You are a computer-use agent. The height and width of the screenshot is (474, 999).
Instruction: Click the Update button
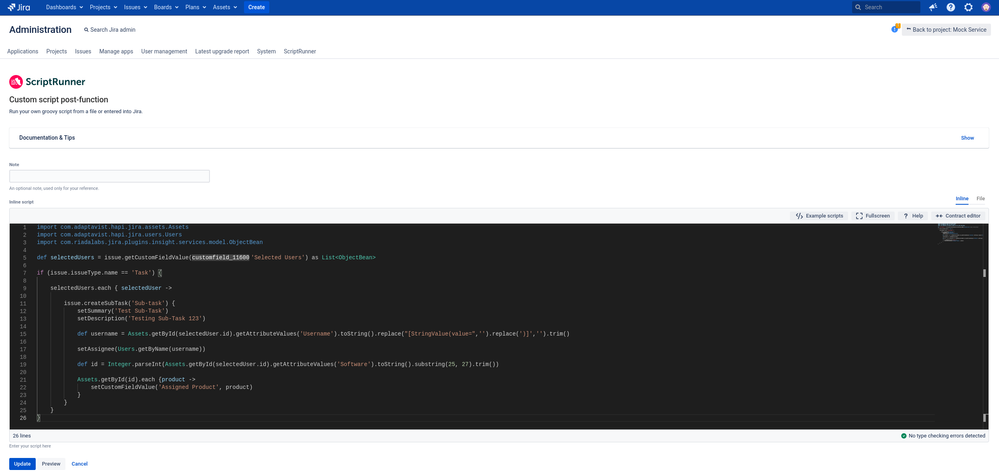[22, 464]
